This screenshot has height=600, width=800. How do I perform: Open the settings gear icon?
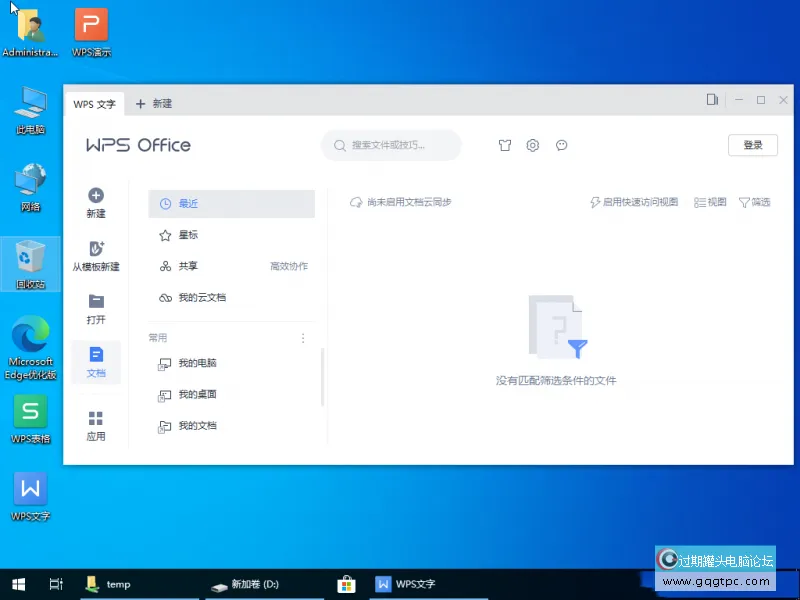pyautogui.click(x=533, y=145)
